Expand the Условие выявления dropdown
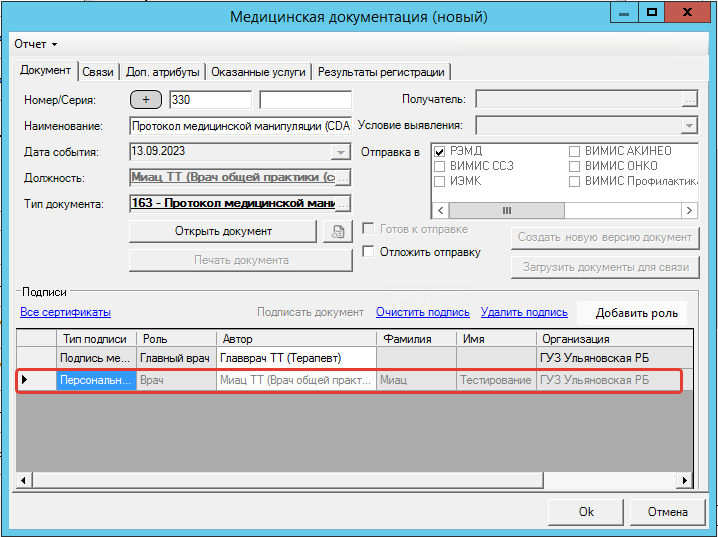 point(689,125)
